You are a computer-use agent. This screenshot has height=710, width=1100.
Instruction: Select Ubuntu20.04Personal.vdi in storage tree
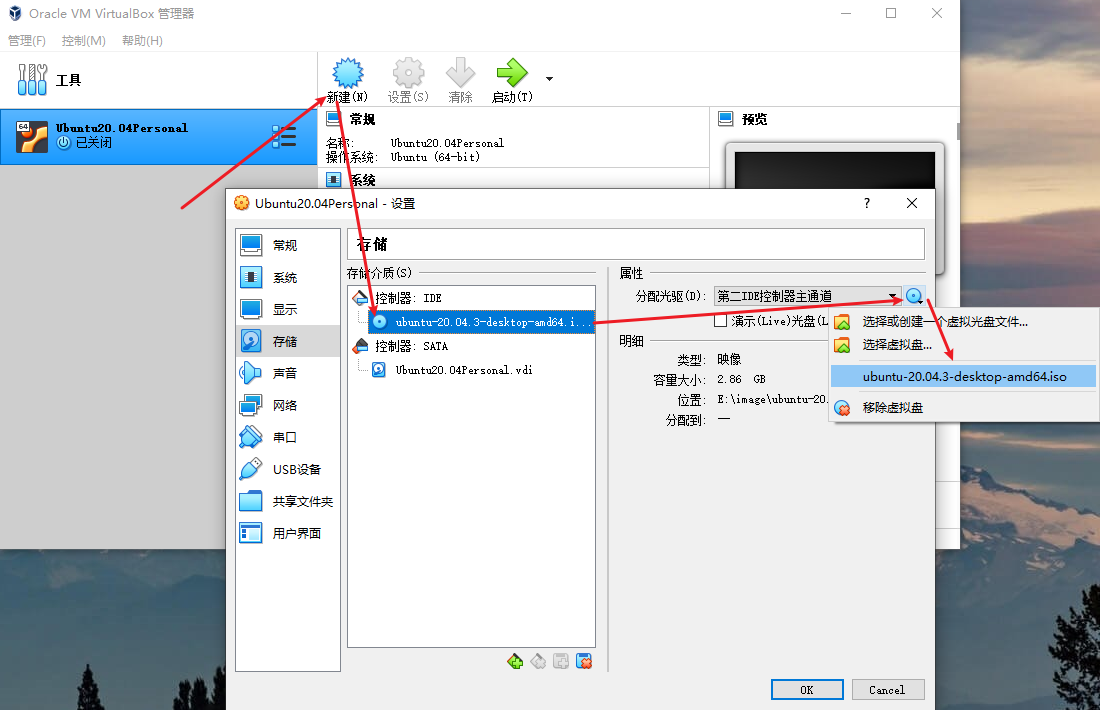tap(463, 369)
